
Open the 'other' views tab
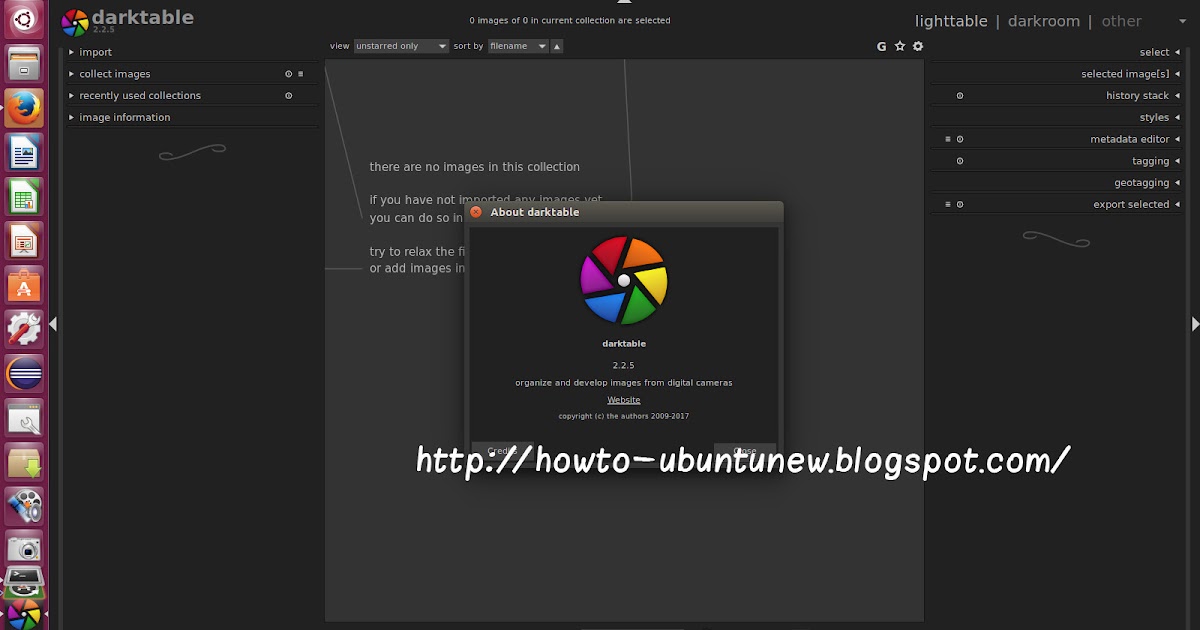pos(1121,21)
